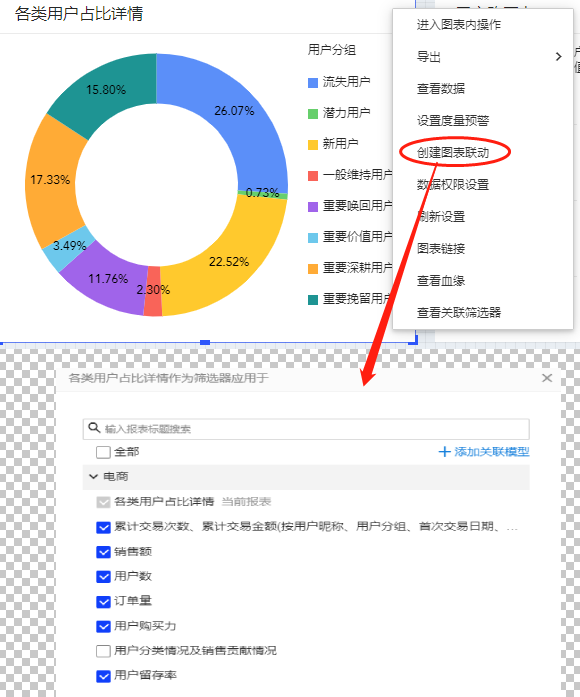Collapse the 电商 group
This screenshot has width=580, height=697.
(93, 477)
